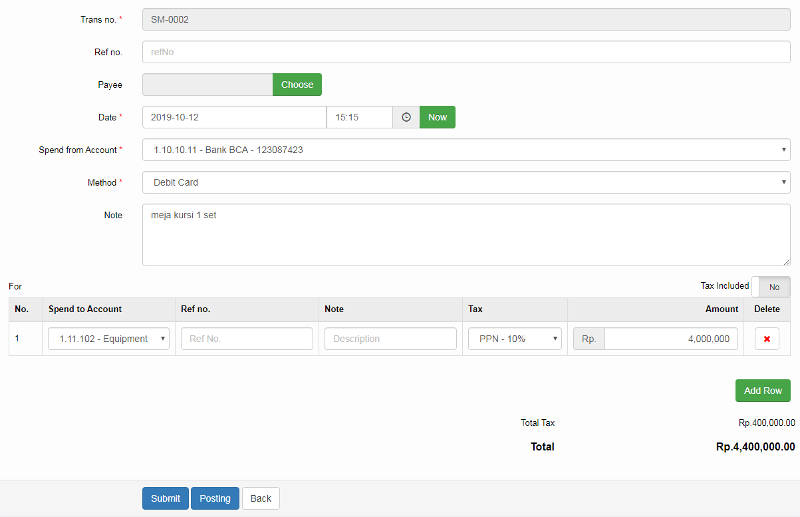
Task: Click the Add Row button
Action: (x=762, y=390)
